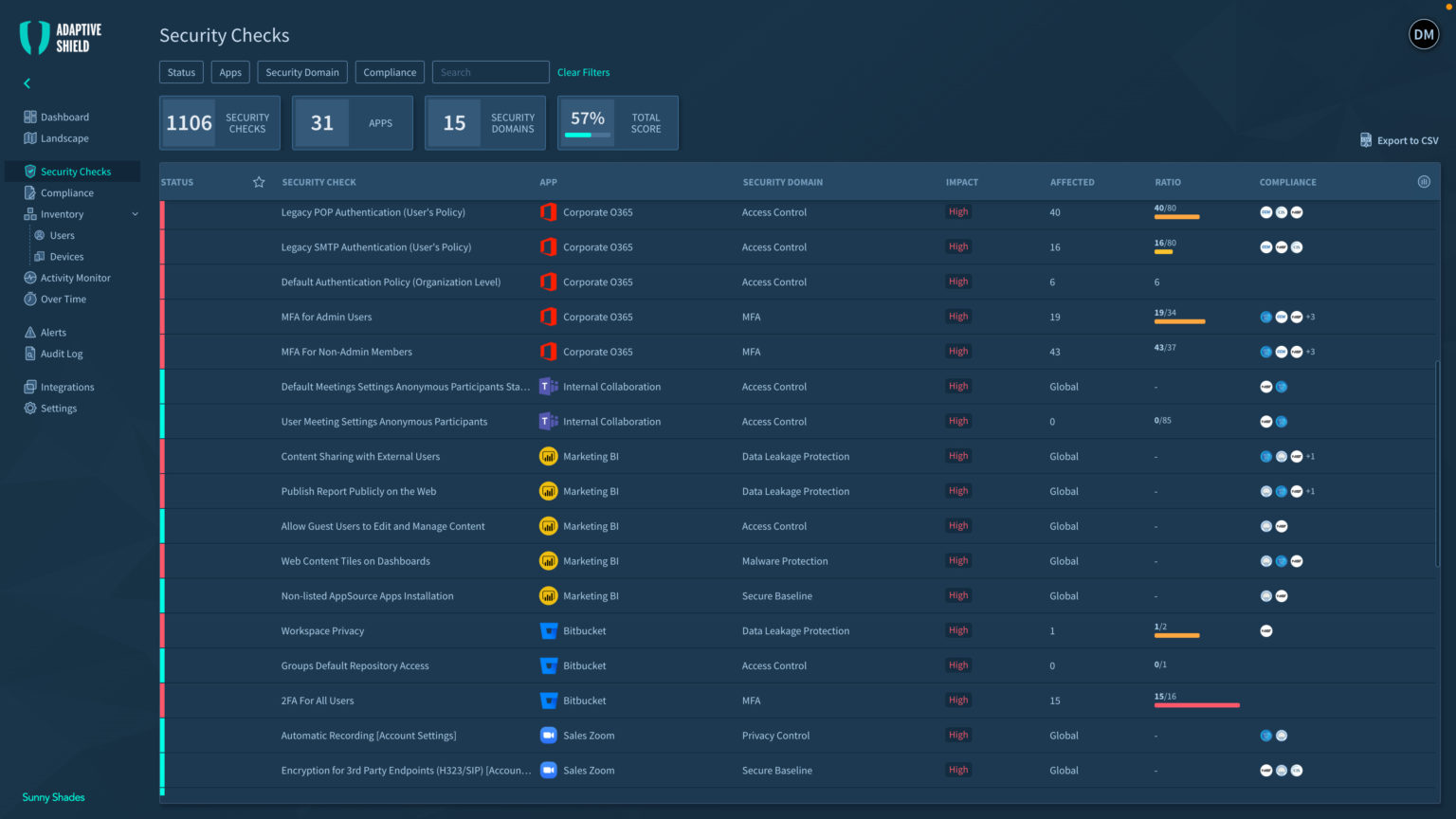Click the table vertical scrollbar

[x=1438, y=464]
